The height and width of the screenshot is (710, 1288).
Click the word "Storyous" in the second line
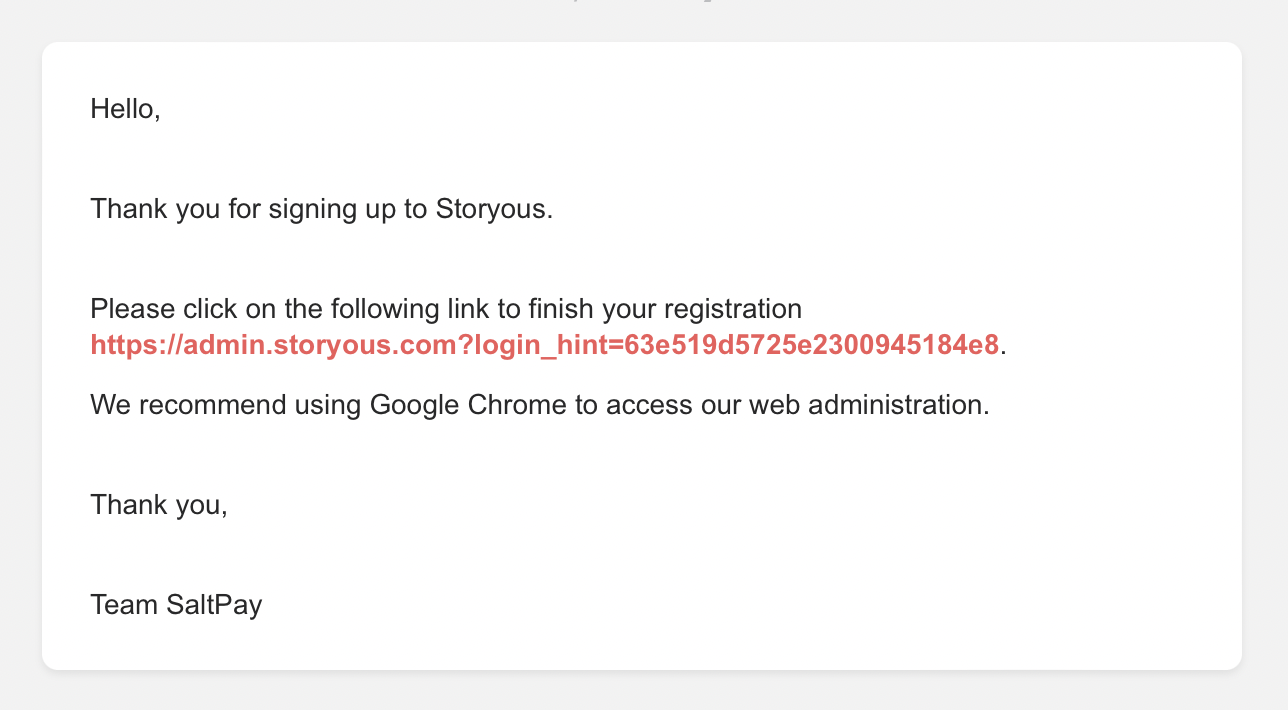(x=491, y=209)
